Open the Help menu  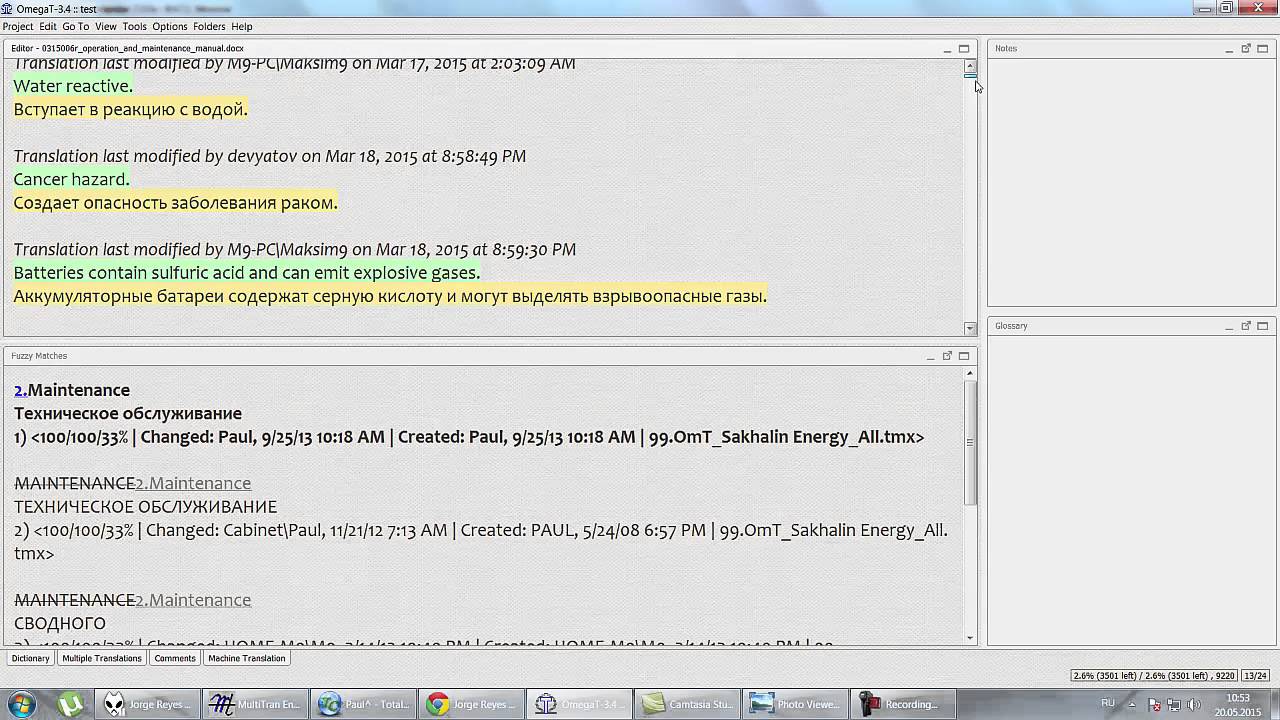click(x=242, y=26)
